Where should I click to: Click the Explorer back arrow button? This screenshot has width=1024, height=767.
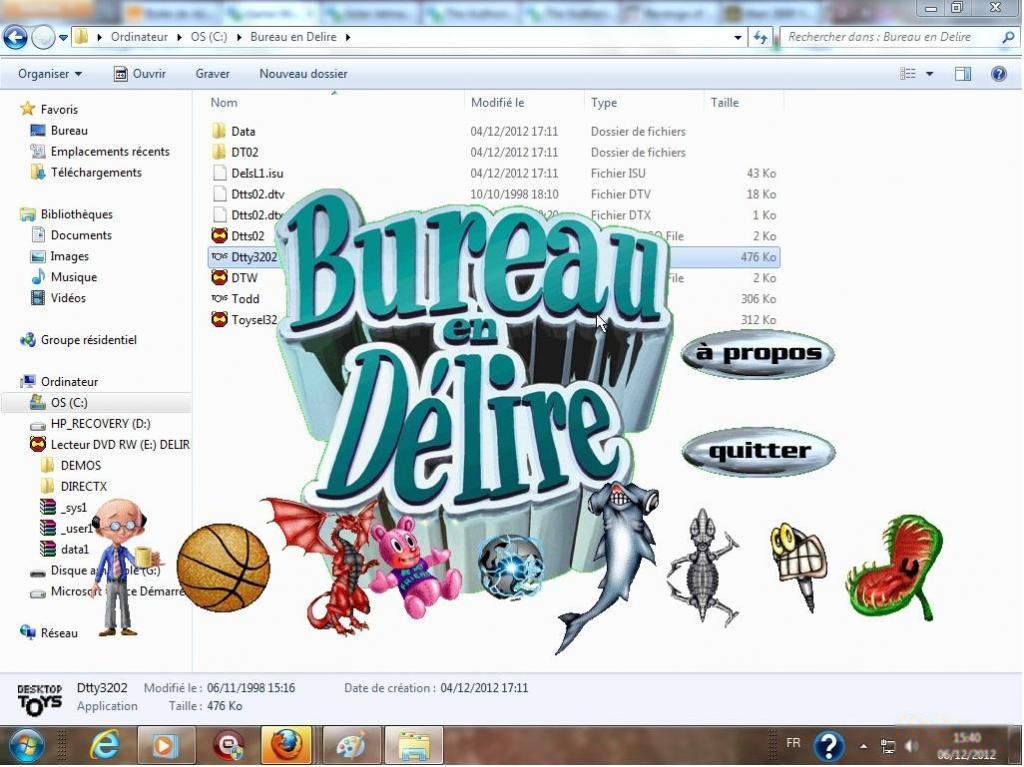[15, 37]
